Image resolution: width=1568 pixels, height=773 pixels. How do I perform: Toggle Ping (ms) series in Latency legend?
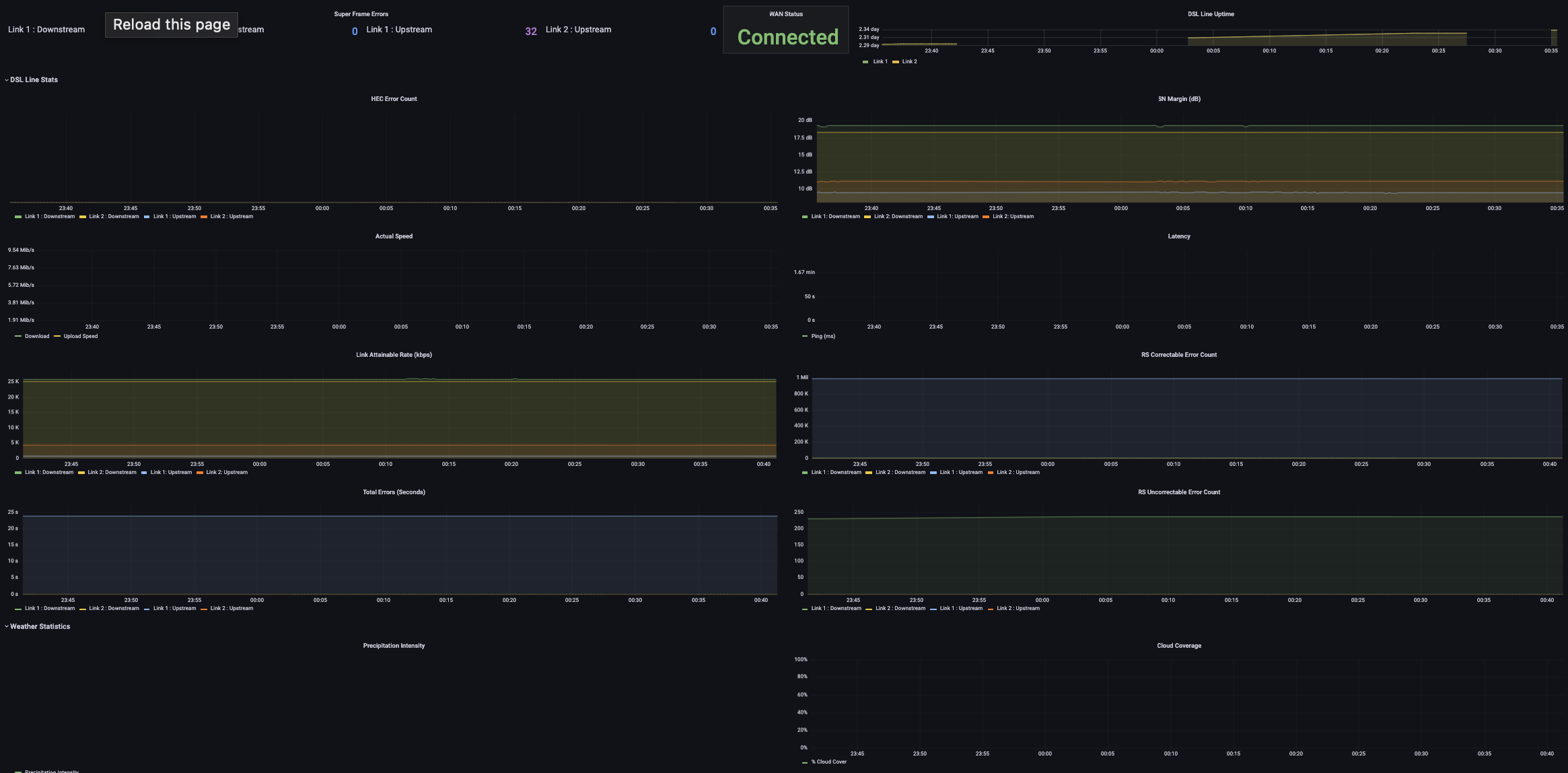tap(822, 336)
